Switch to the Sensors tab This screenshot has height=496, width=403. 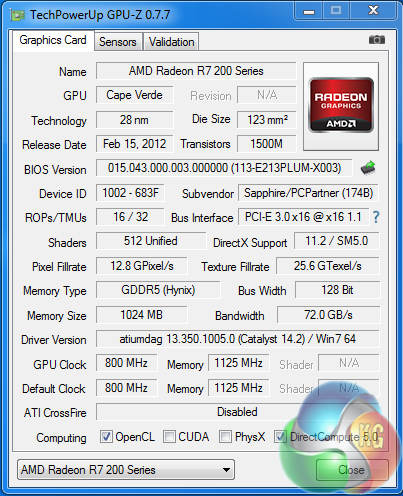point(118,42)
